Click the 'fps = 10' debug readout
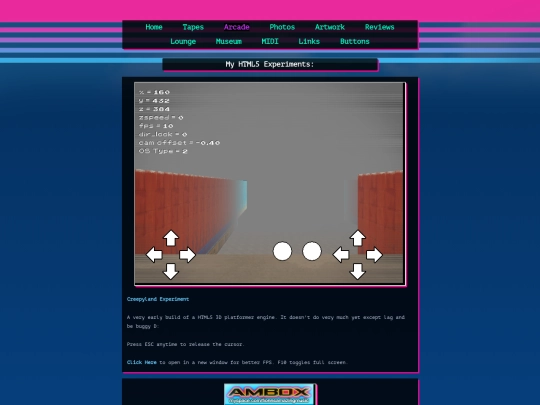Image resolution: width=540 pixels, height=405 pixels. [x=156, y=126]
